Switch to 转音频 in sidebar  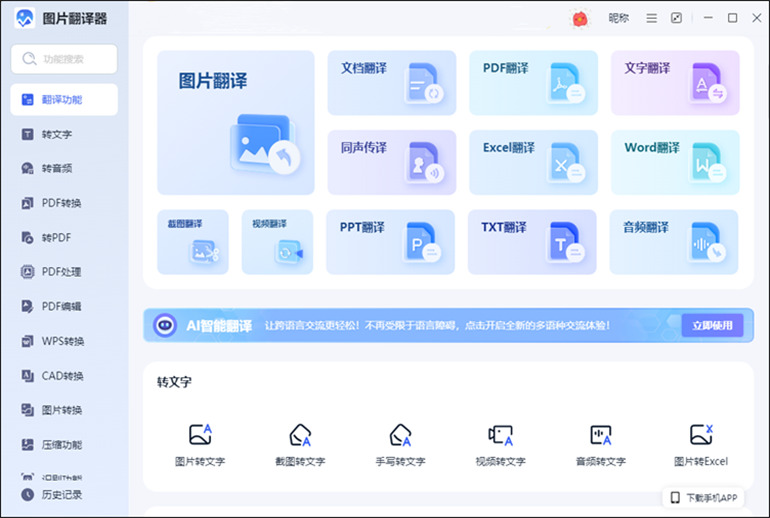pos(64,168)
